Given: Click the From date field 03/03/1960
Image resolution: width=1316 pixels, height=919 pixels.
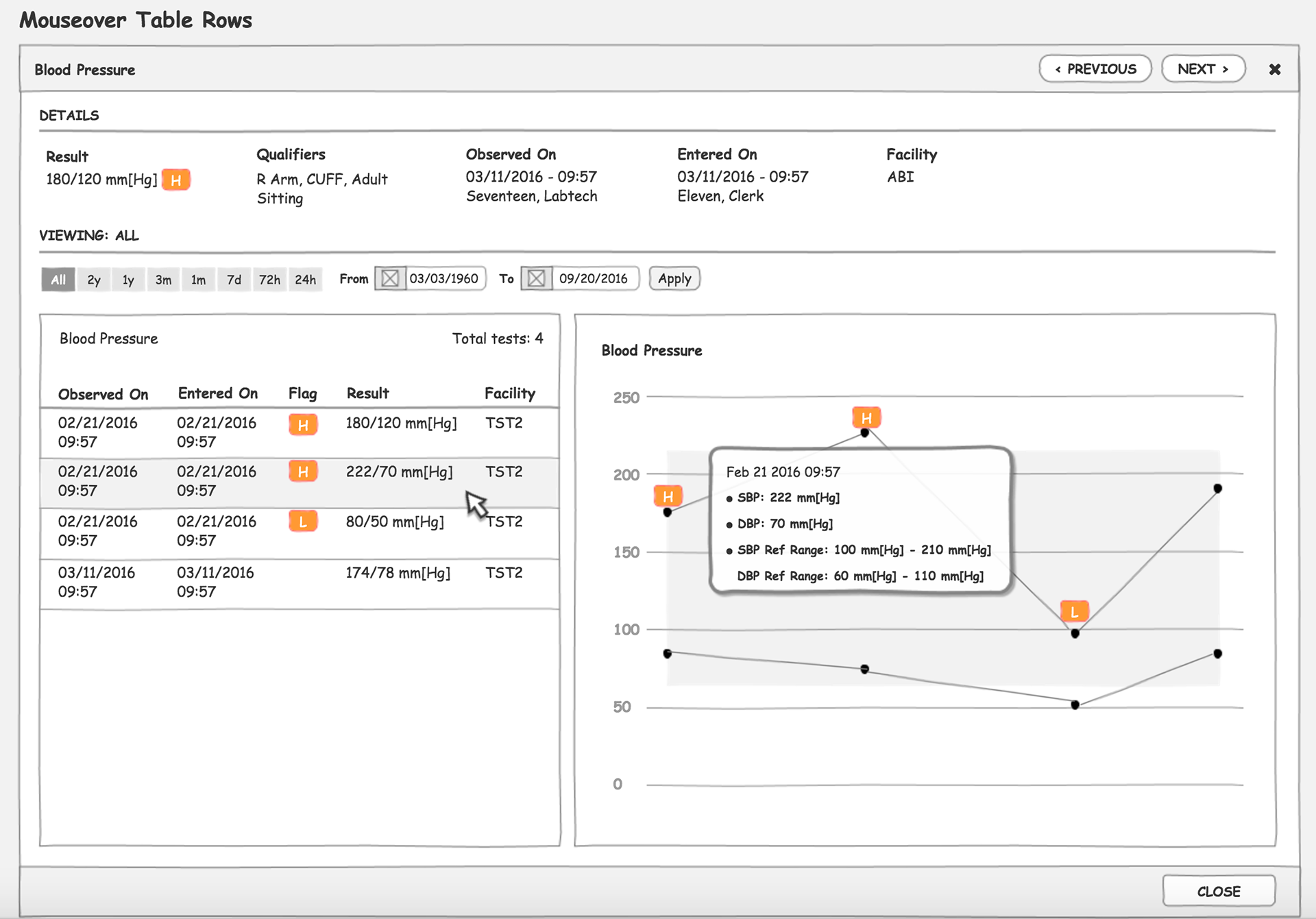Looking at the screenshot, I should pos(444,279).
